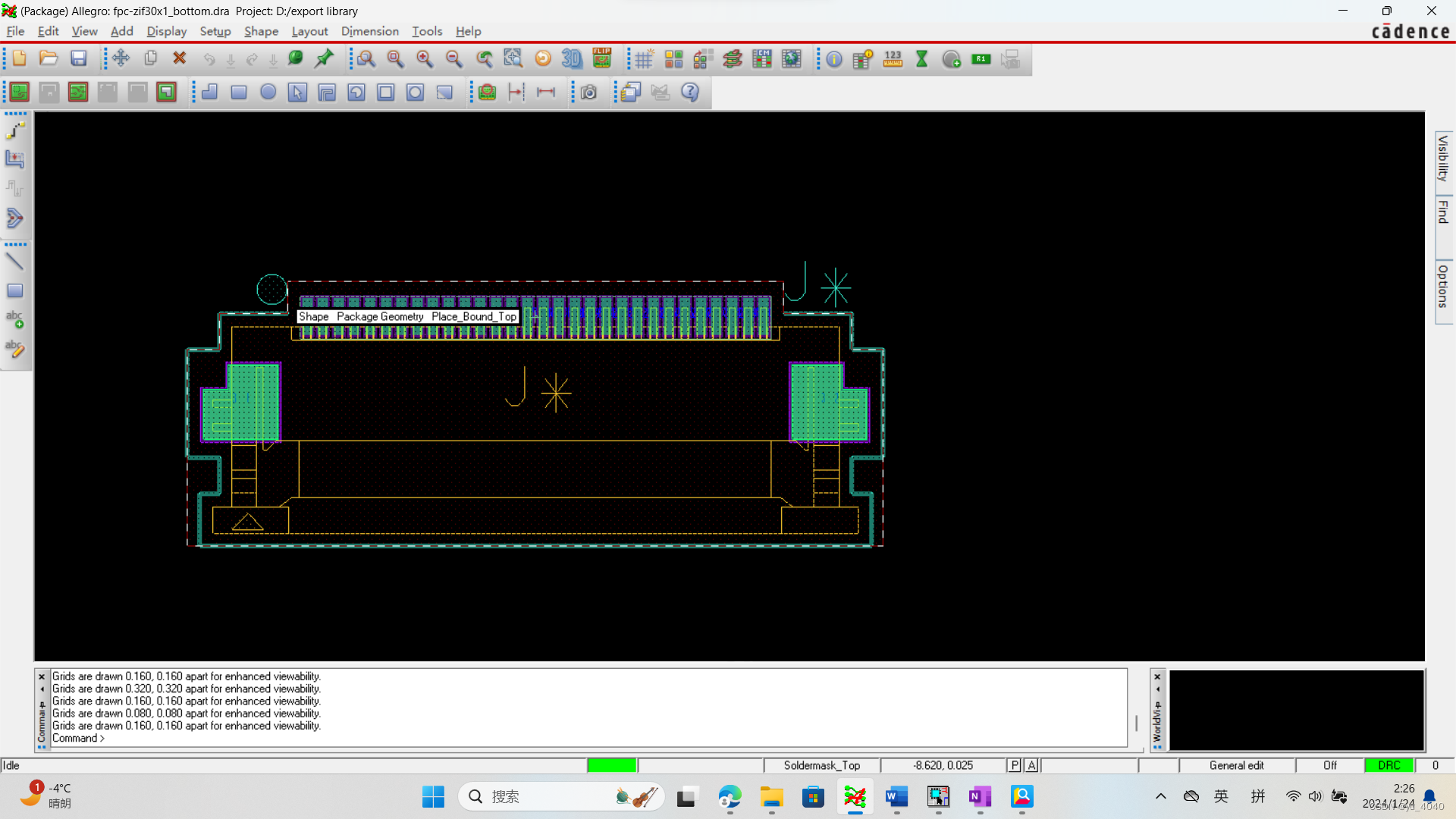
Task: Open Constraint Manager icon
Action: coord(761,59)
